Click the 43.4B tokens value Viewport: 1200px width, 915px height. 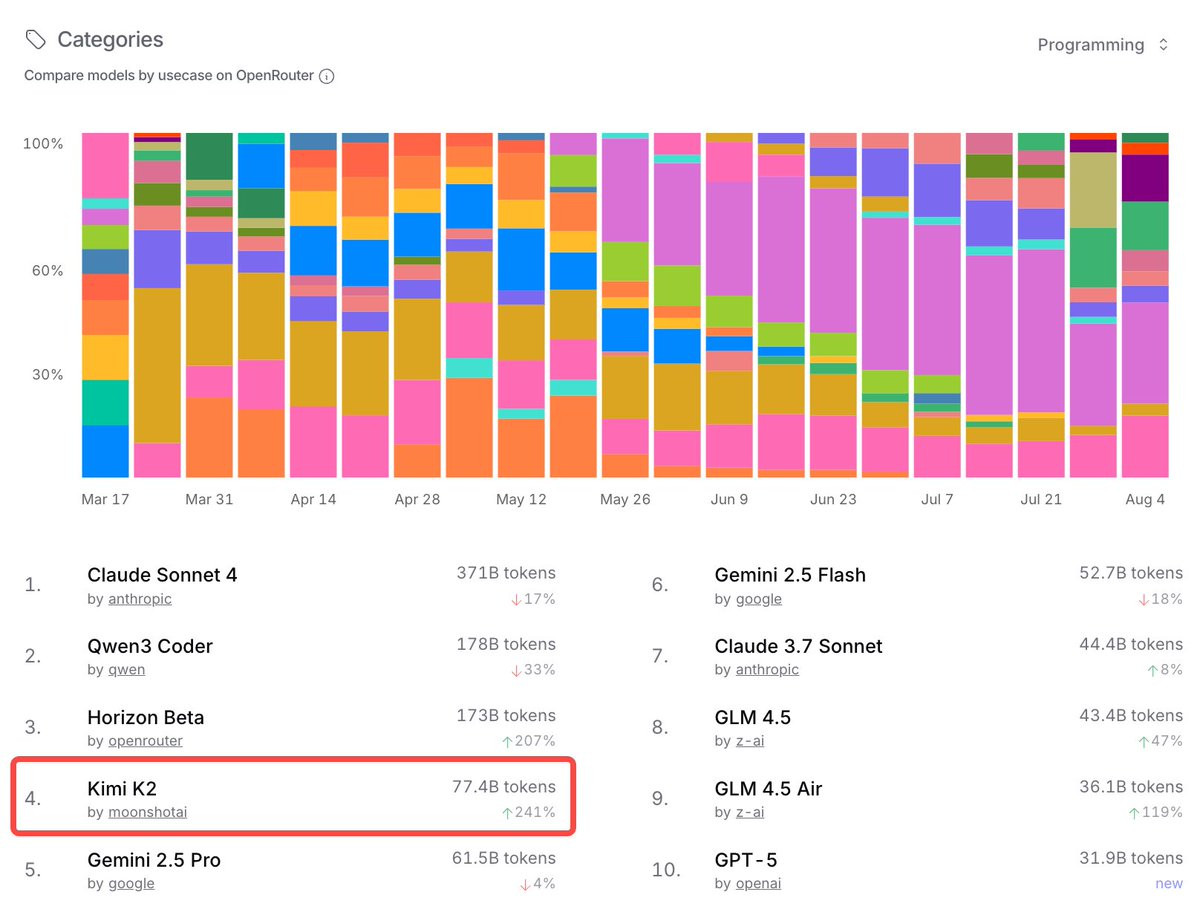(1130, 716)
